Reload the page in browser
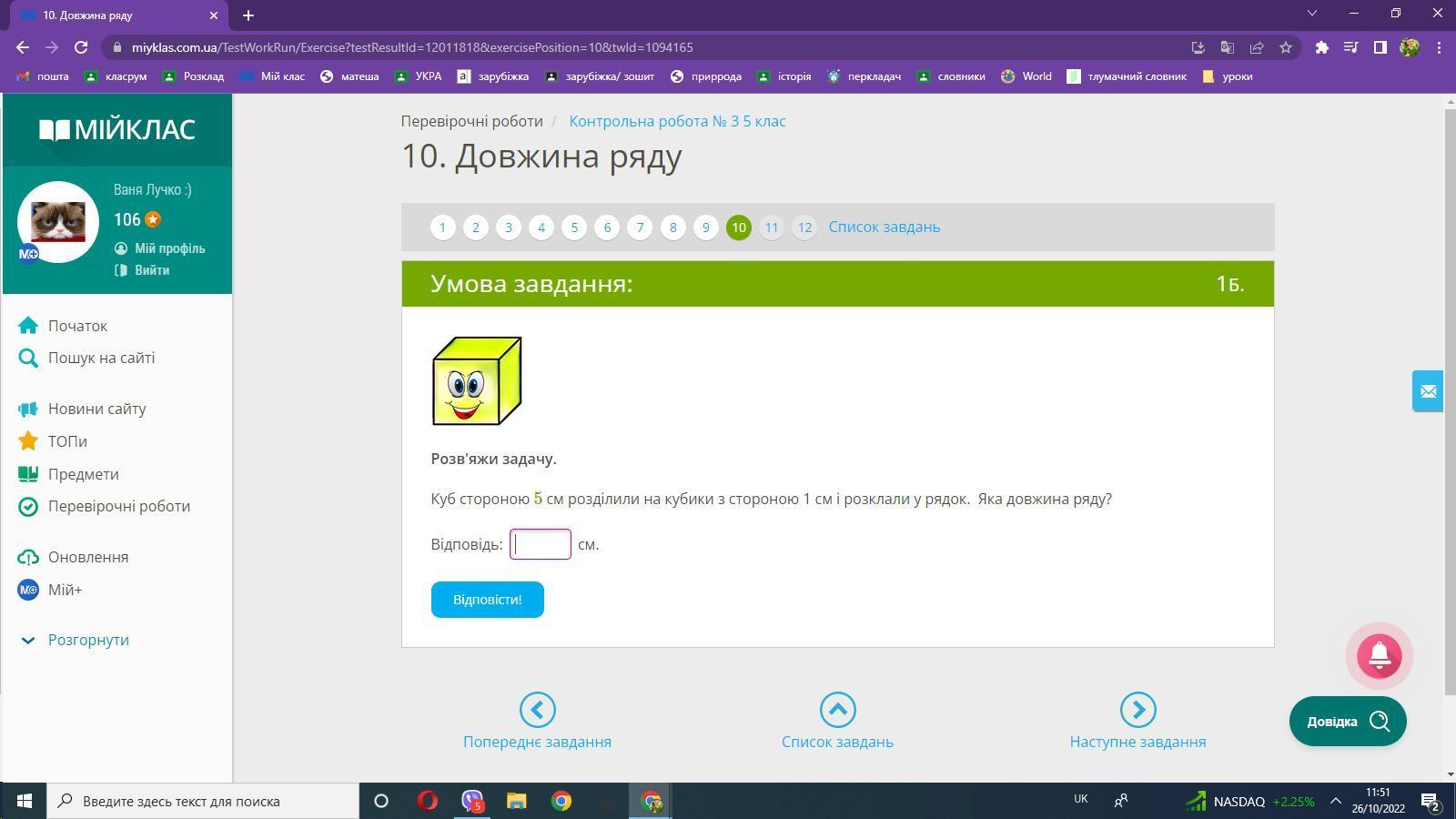 tap(81, 47)
